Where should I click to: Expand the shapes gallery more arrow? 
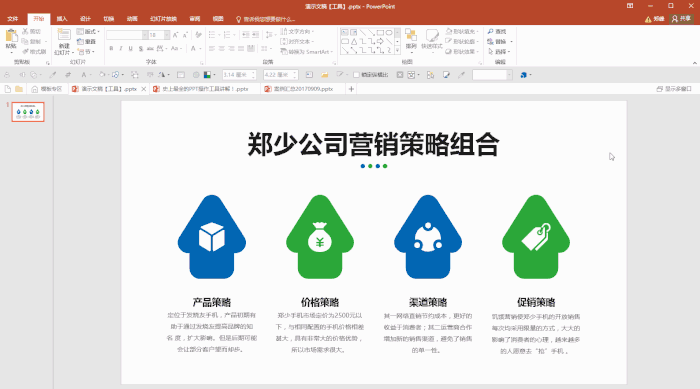click(397, 50)
